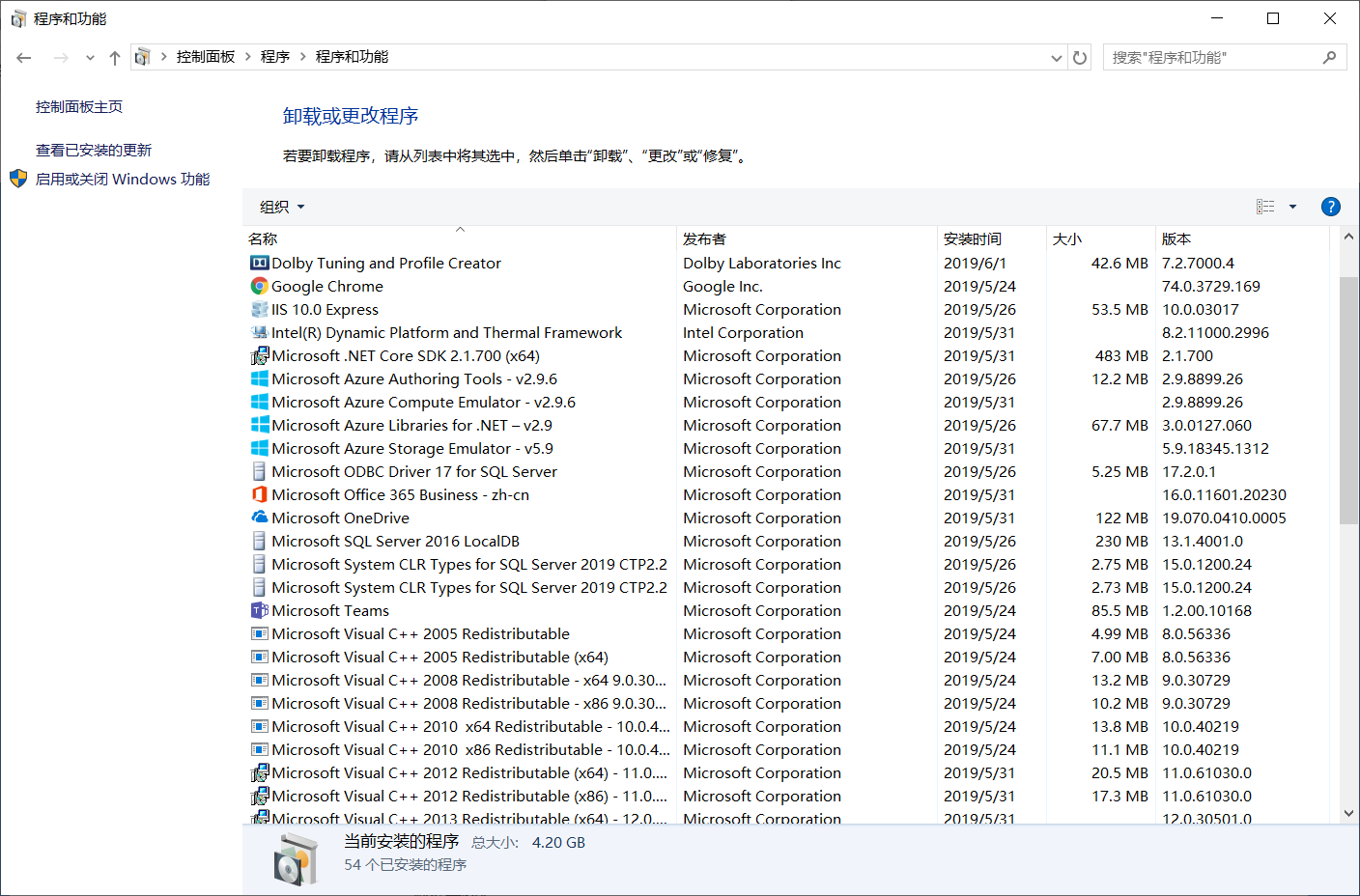Select Visual C++ 2008 Redistributable x64 row
1360x896 pixels.
click(x=786, y=680)
